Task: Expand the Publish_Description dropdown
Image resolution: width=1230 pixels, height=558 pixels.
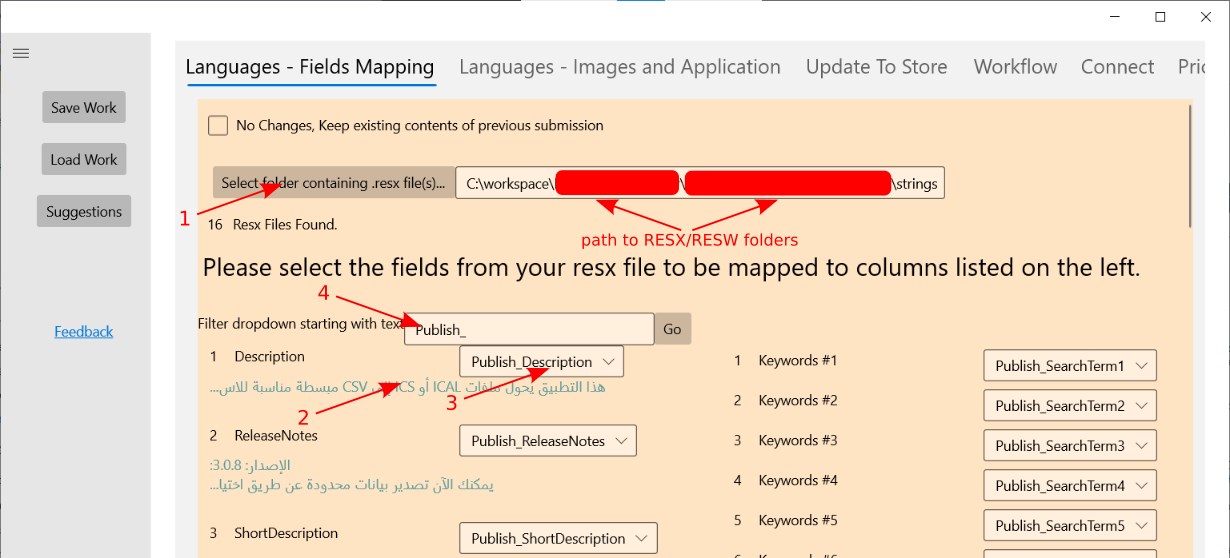Action: pyautogui.click(x=541, y=362)
